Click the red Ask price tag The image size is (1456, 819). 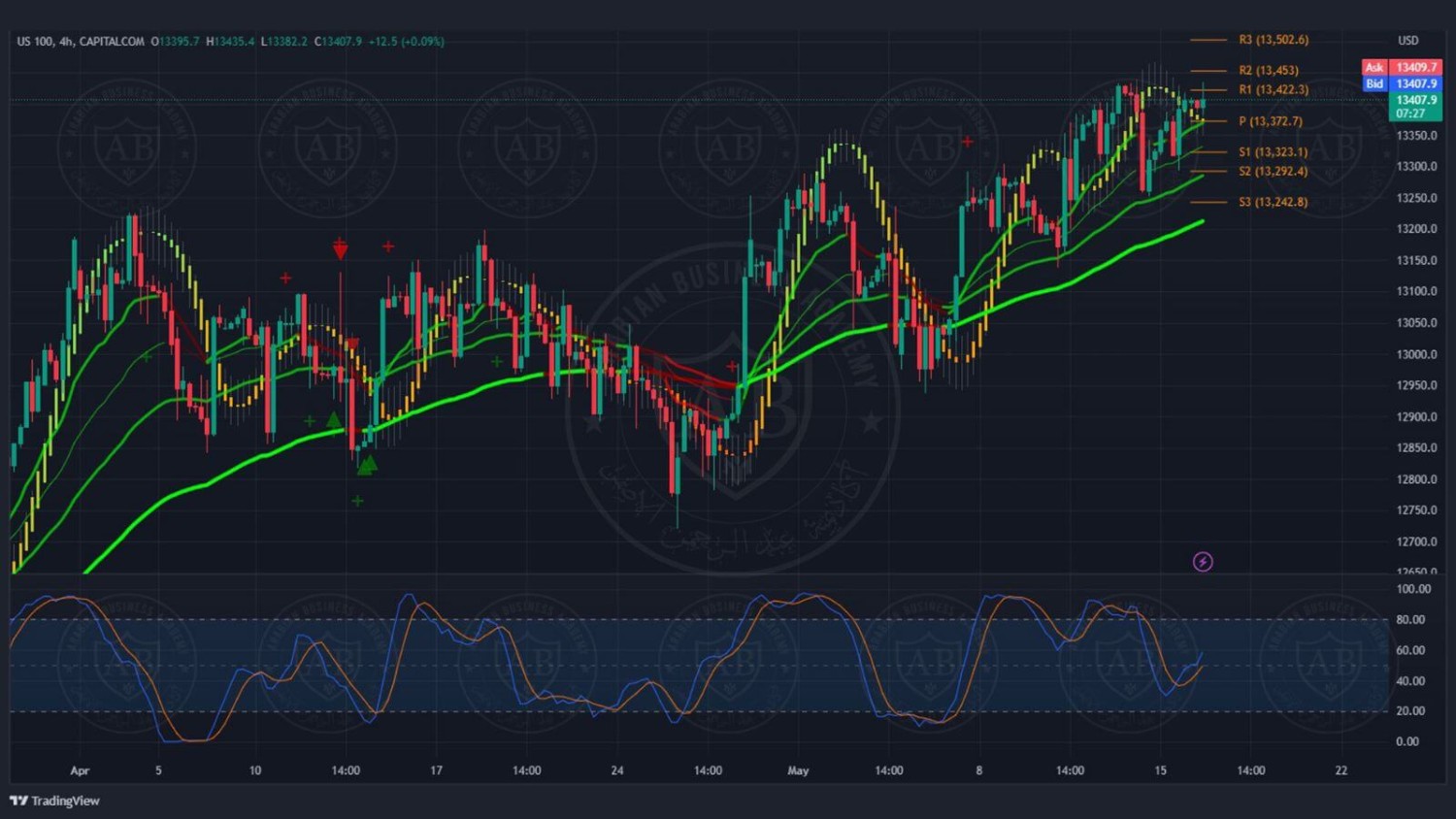click(1402, 67)
